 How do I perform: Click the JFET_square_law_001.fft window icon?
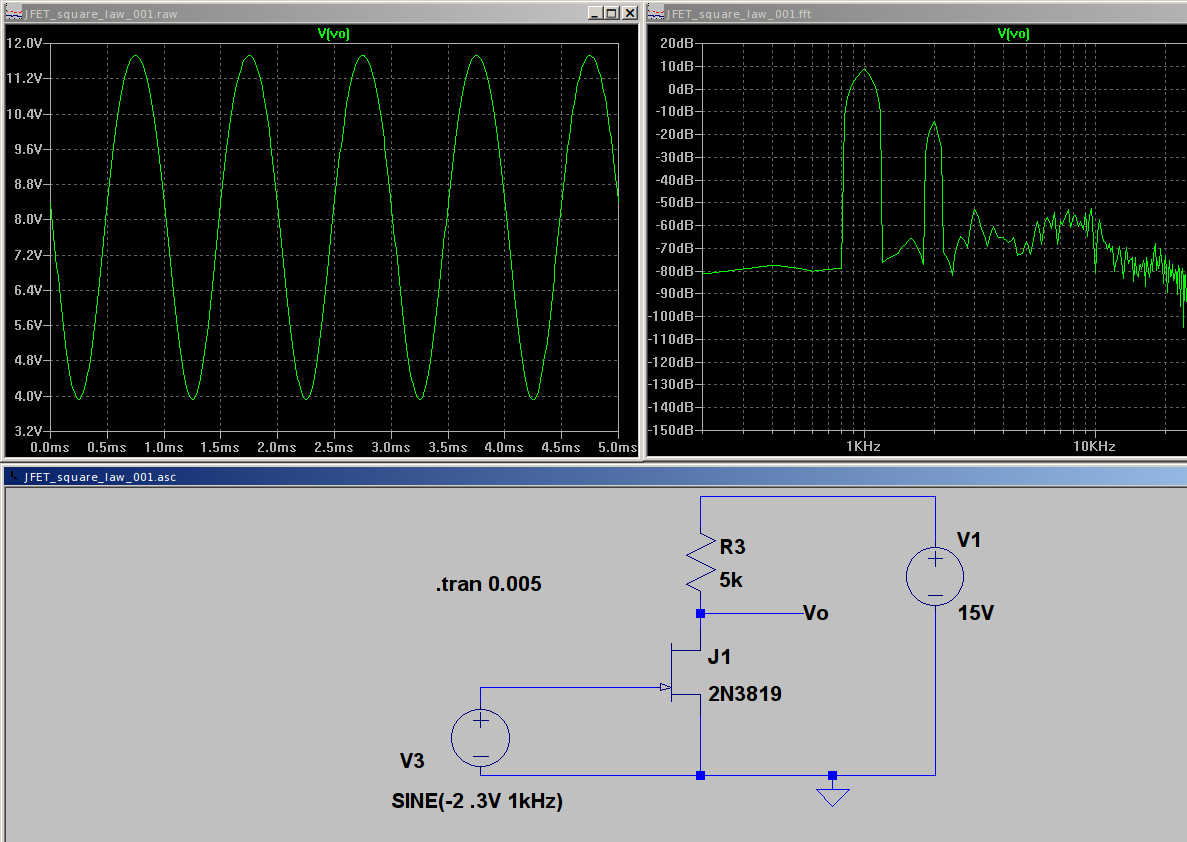(656, 13)
